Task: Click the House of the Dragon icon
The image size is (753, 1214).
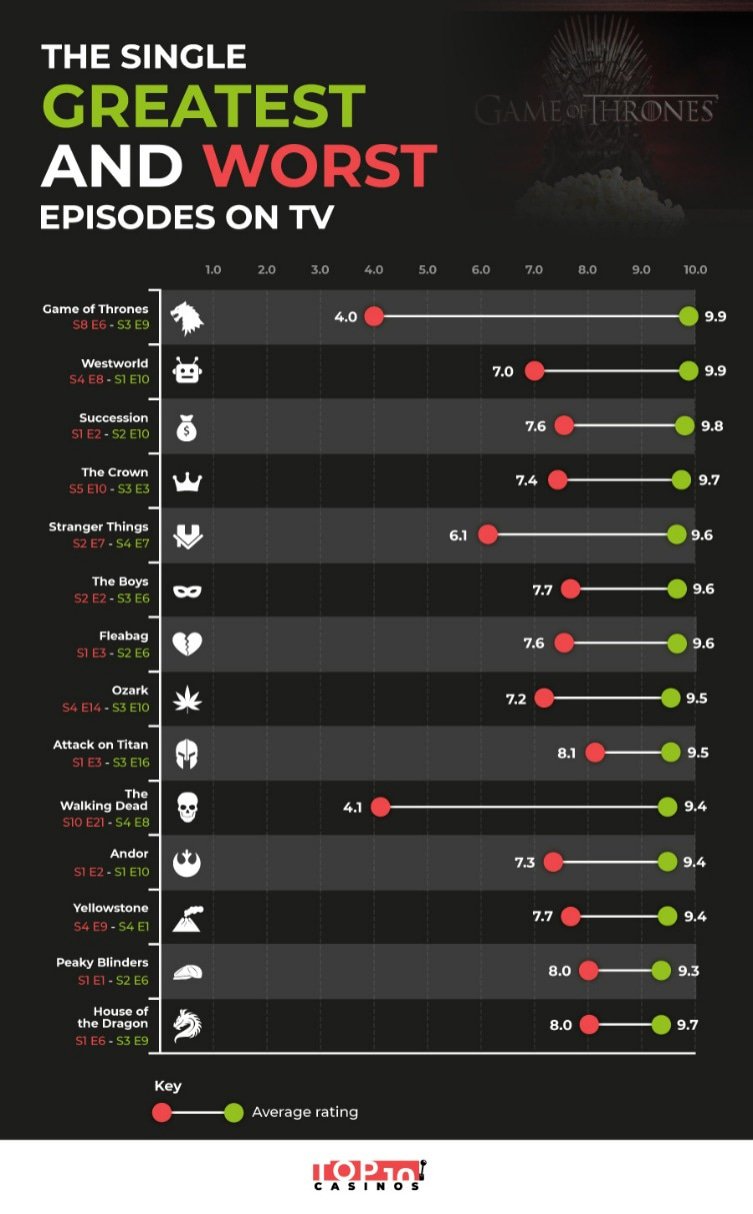Action: point(187,1025)
